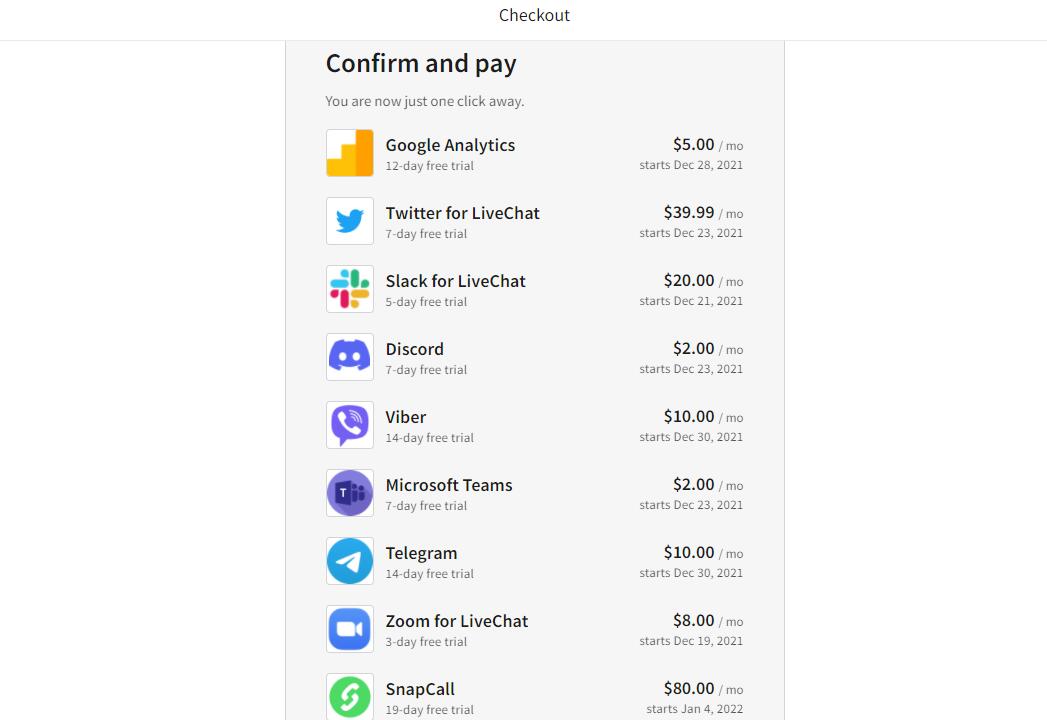This screenshot has height=720, width=1047.
Task: Click the $80.00 SnapCall price
Action: (x=688, y=689)
